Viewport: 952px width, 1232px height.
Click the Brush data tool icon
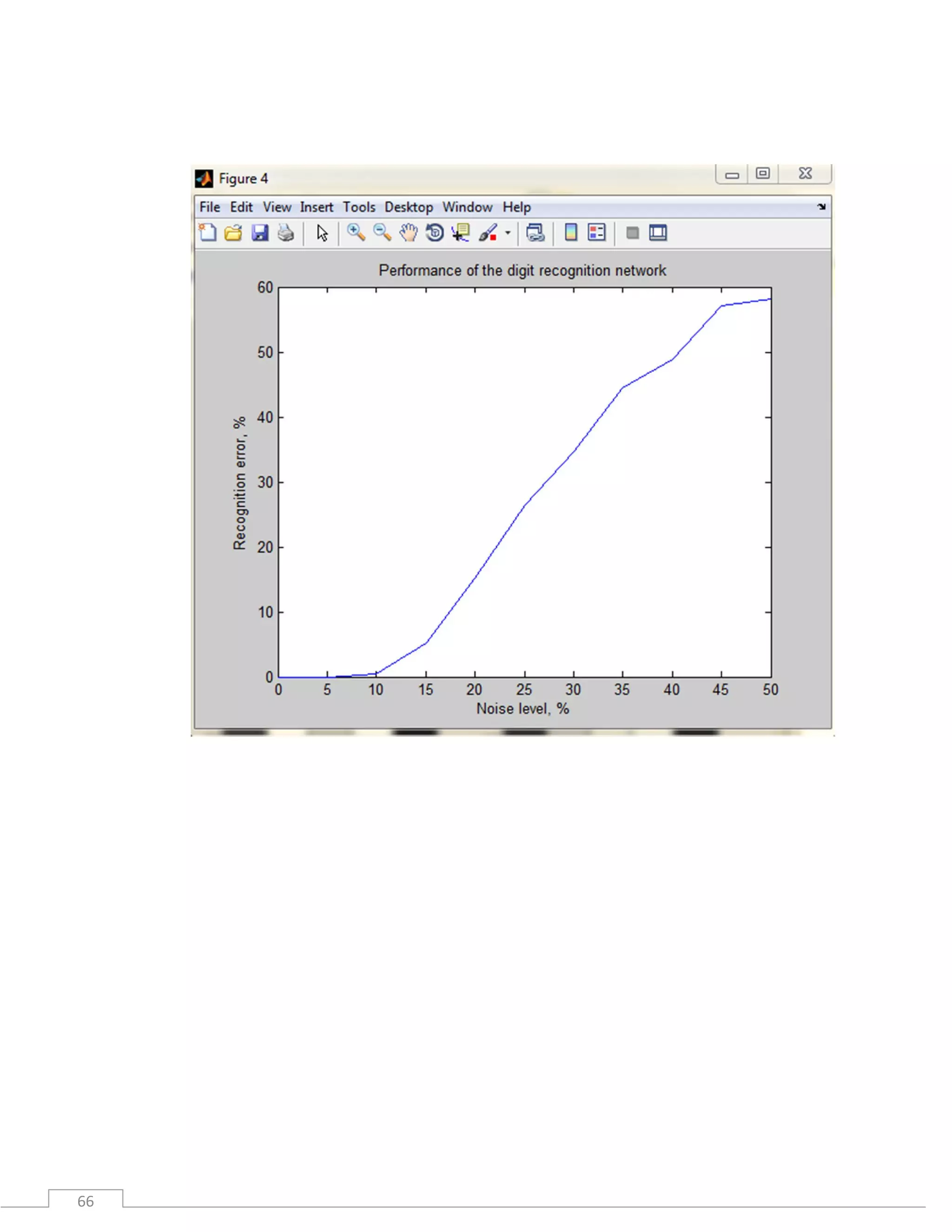pos(488,232)
